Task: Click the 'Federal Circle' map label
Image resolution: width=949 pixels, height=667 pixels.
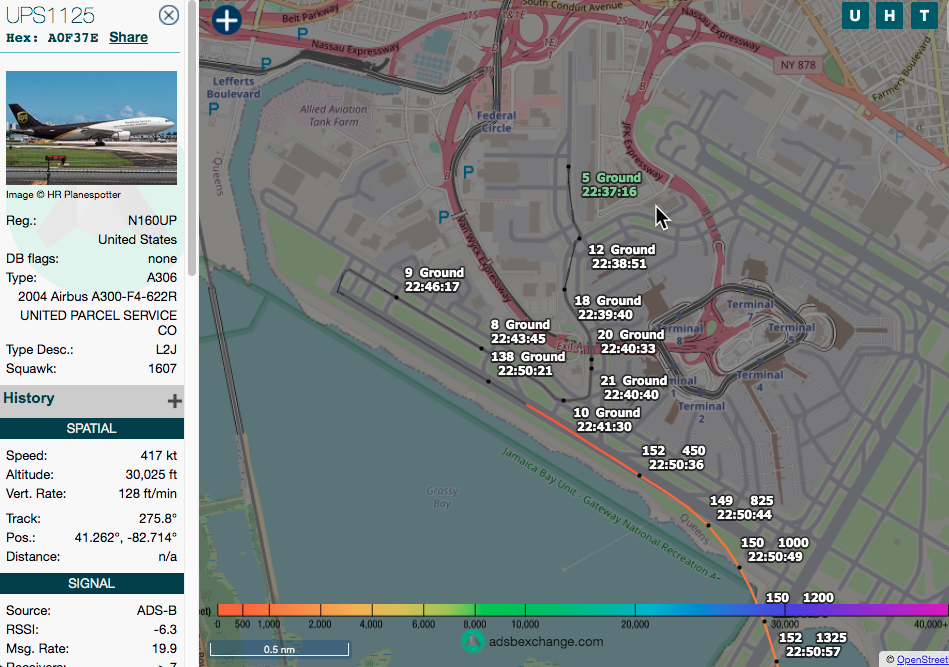Action: pyautogui.click(x=496, y=122)
